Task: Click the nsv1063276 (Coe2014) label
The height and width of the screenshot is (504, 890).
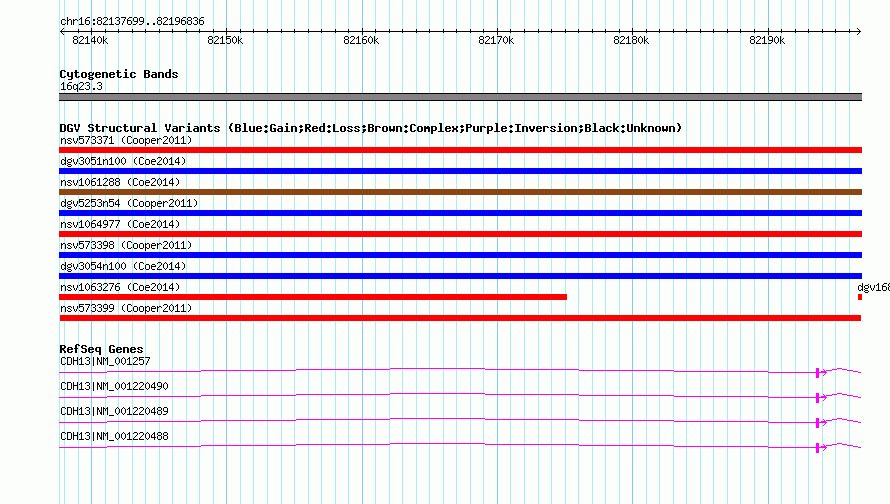Action: (120, 287)
